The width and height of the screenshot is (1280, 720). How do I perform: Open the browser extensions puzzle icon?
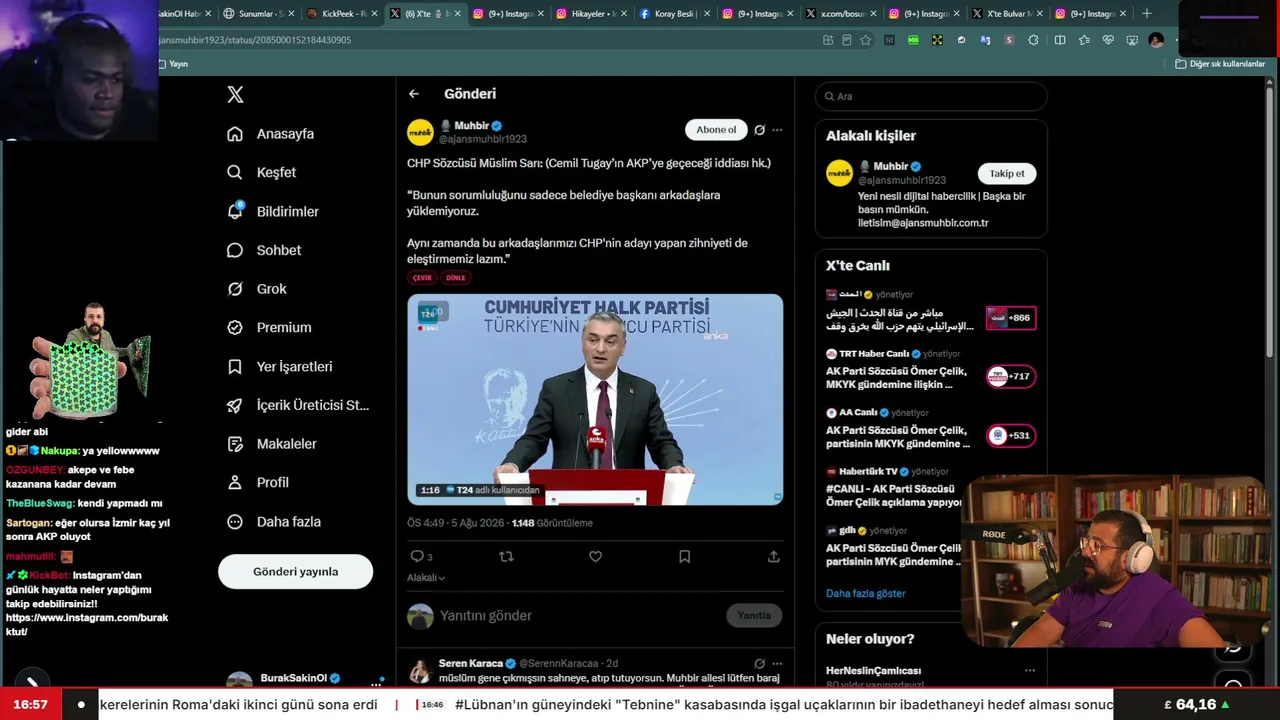(1033, 40)
